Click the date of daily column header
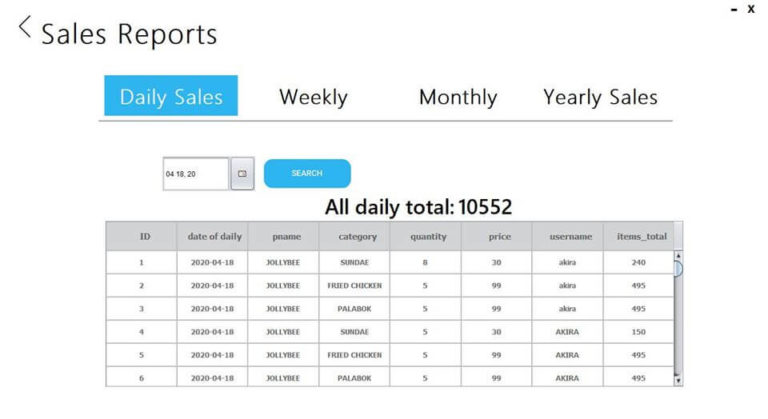 (214, 237)
